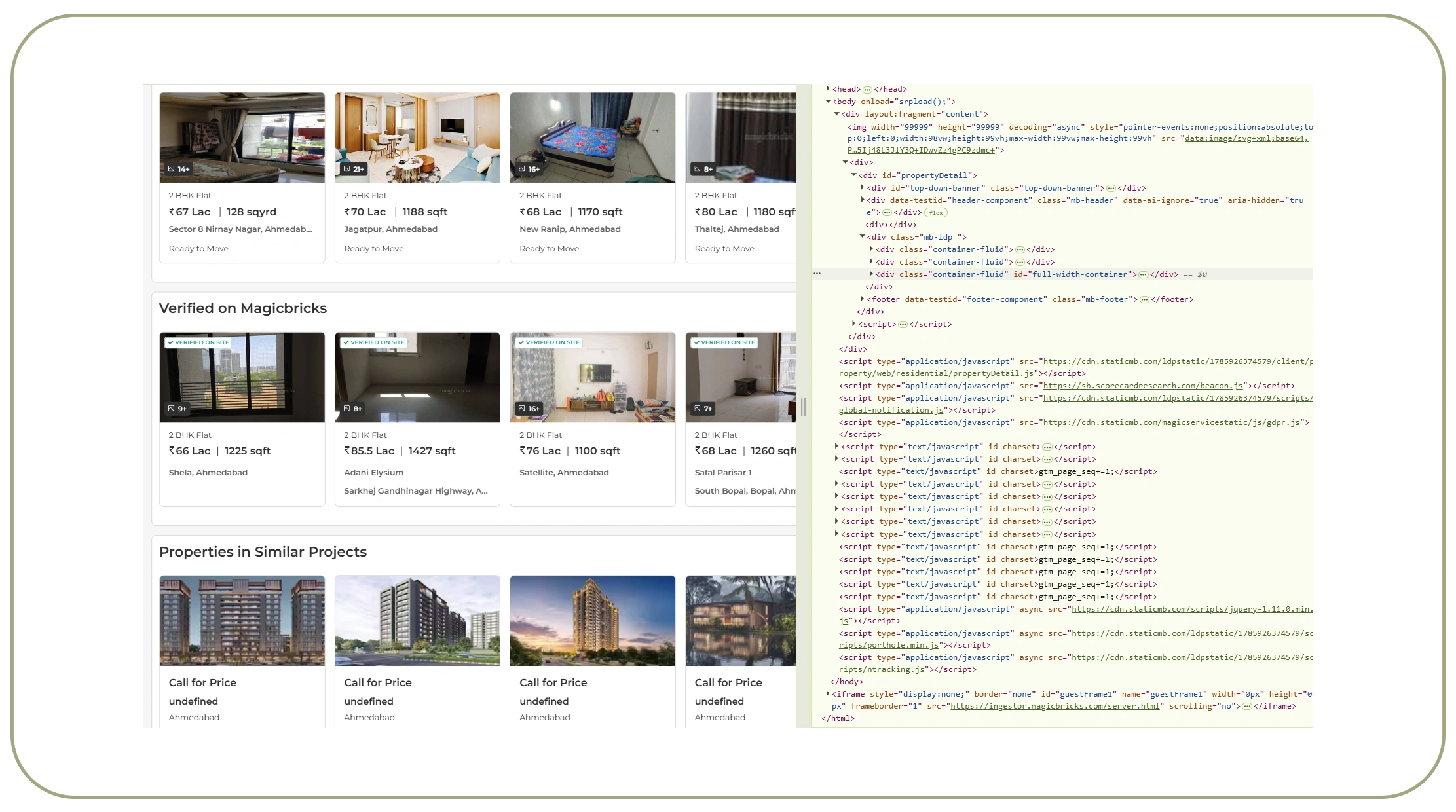
Task: Expand the mb-header div node
Action: (863, 200)
